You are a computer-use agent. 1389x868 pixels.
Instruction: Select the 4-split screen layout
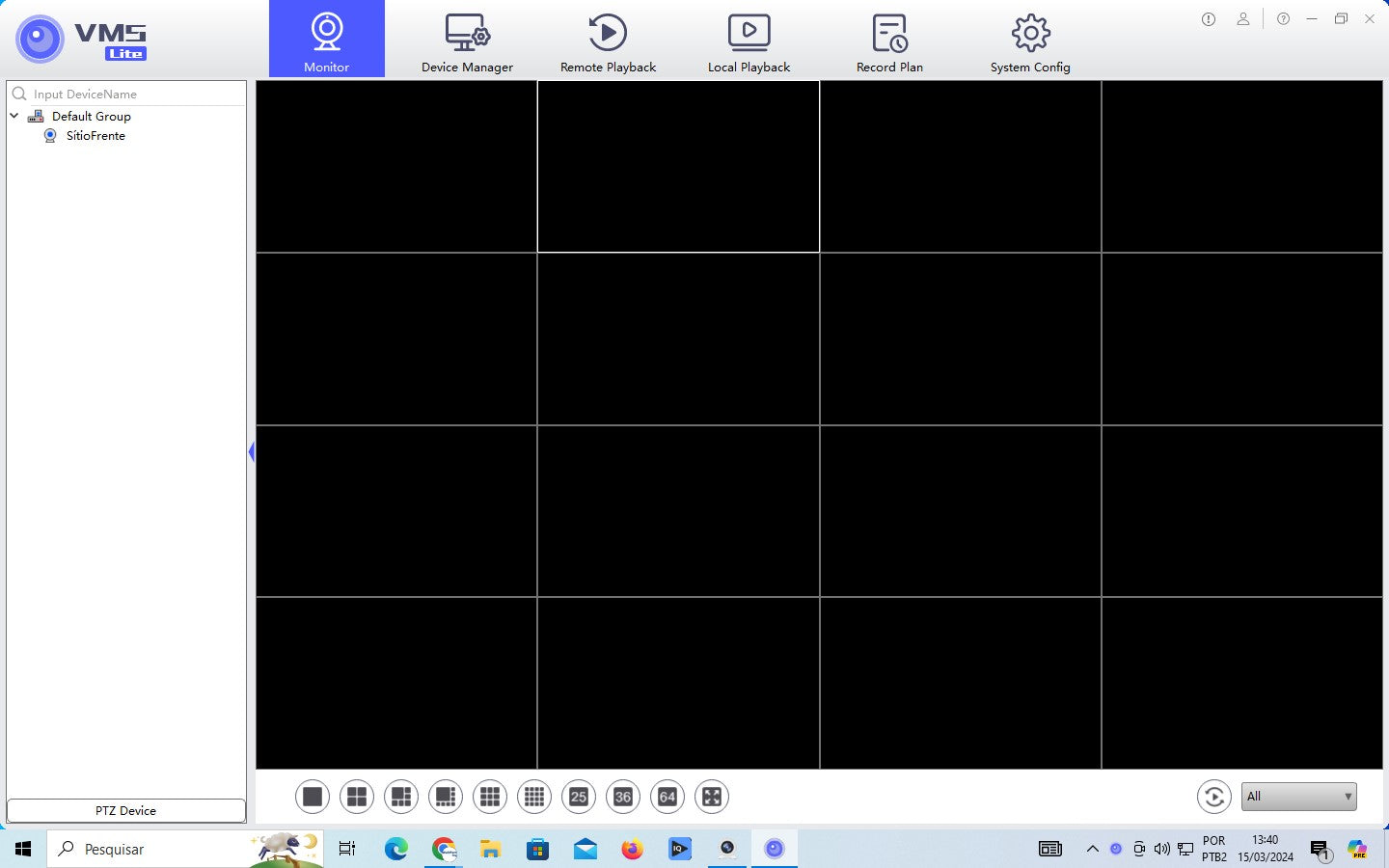click(357, 797)
